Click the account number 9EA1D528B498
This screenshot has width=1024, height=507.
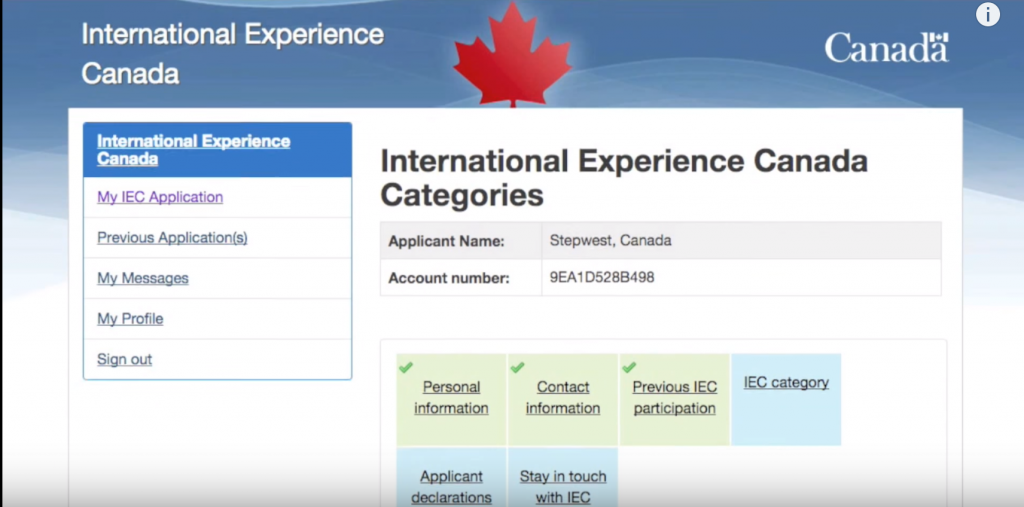click(602, 278)
